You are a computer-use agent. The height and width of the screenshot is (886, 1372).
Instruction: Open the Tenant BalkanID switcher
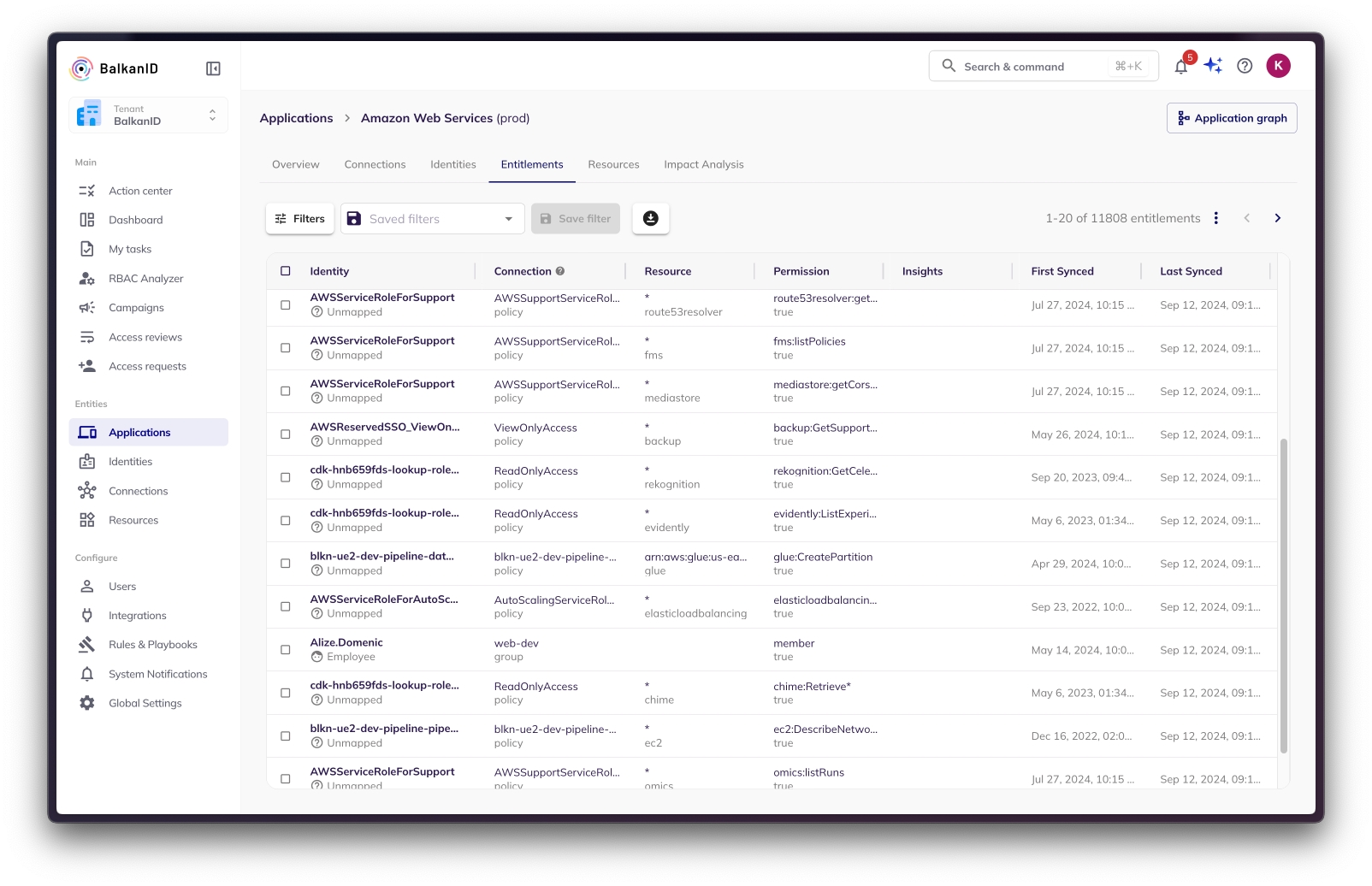[149, 115]
